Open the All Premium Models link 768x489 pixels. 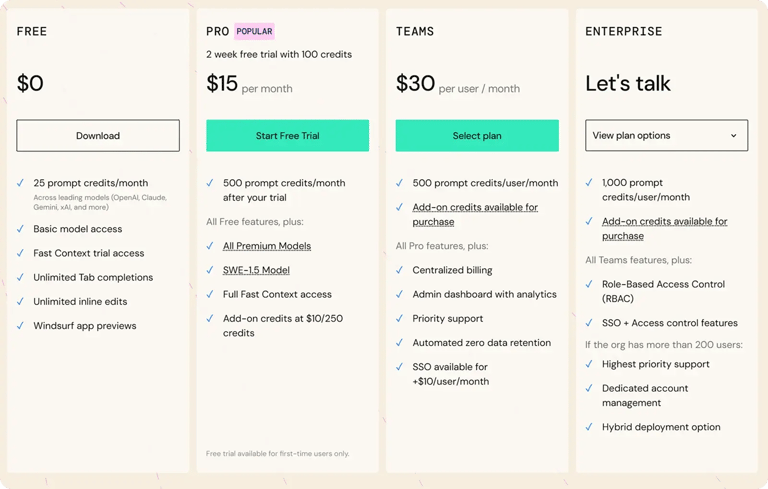coord(267,246)
